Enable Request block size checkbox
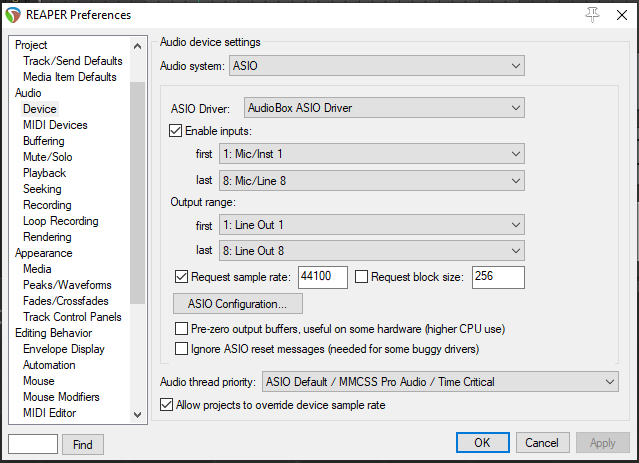 (x=361, y=277)
